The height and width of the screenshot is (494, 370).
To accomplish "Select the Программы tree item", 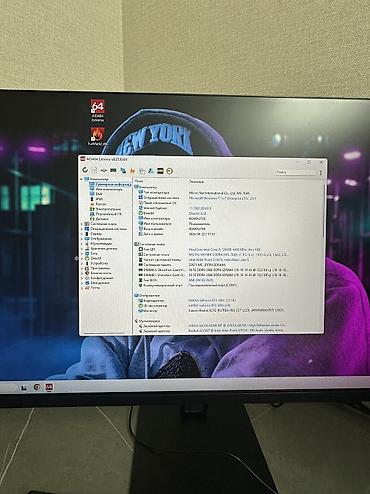I will pos(97,268).
